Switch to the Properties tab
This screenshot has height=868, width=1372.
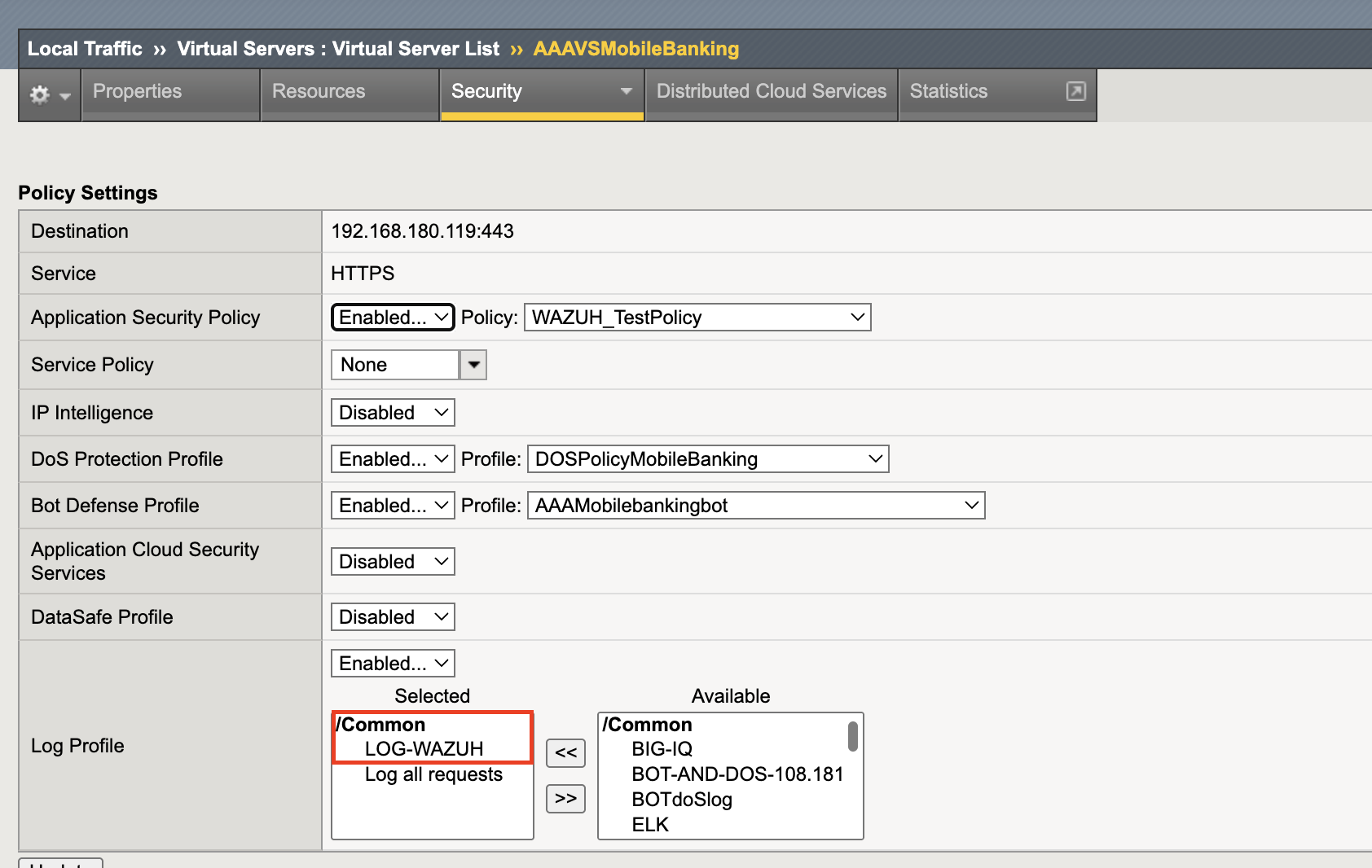point(136,92)
